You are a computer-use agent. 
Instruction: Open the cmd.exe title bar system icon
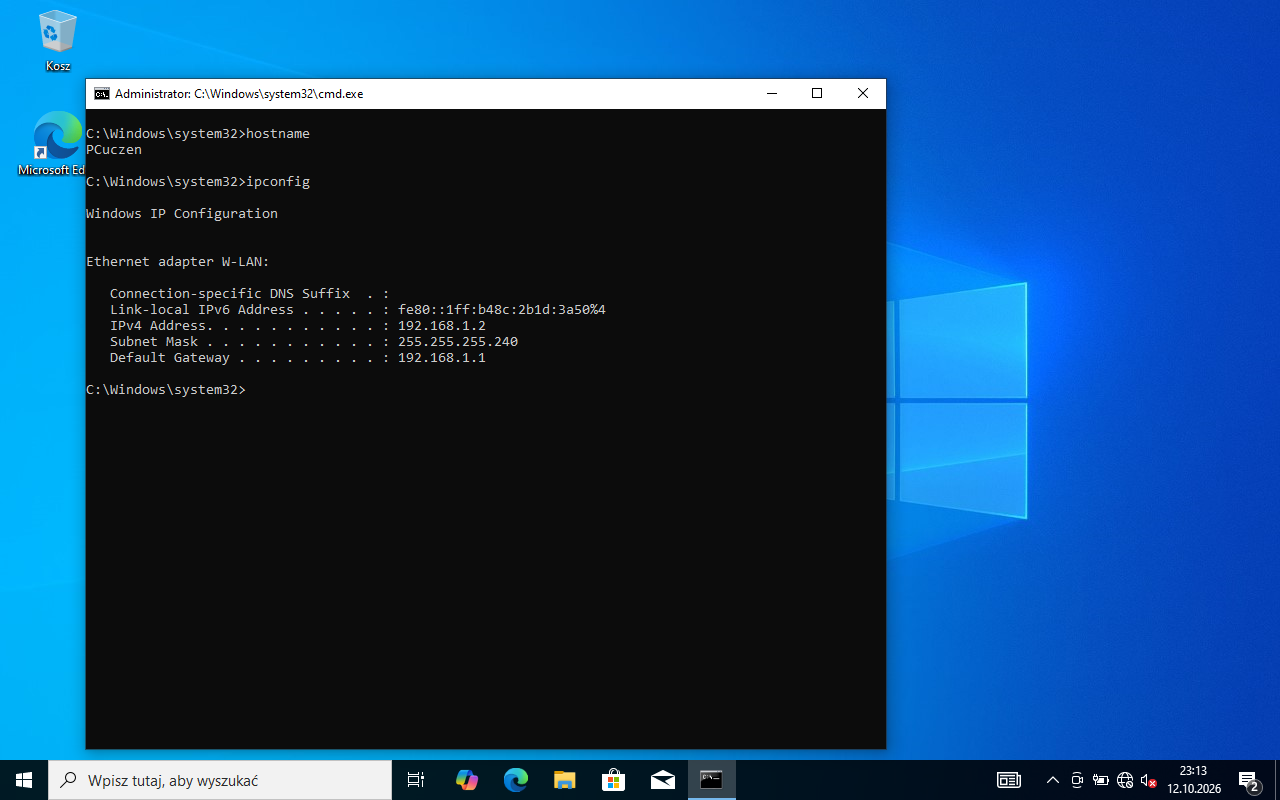click(102, 94)
